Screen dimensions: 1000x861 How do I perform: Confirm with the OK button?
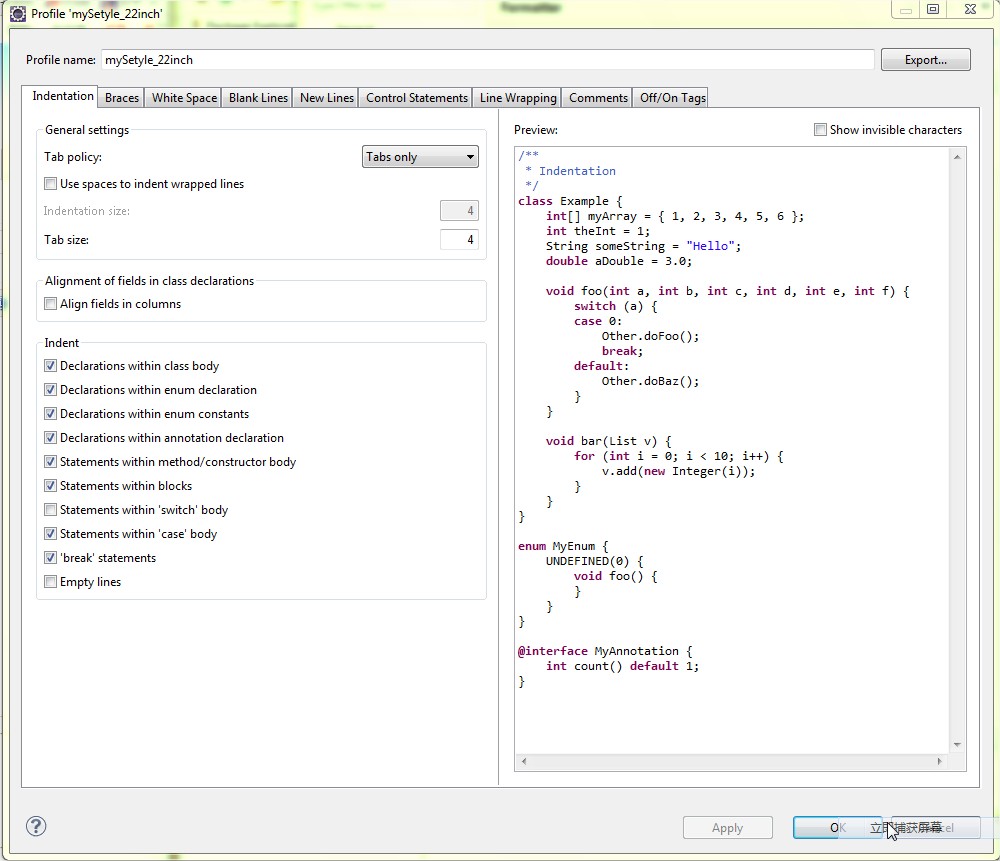tap(837, 828)
